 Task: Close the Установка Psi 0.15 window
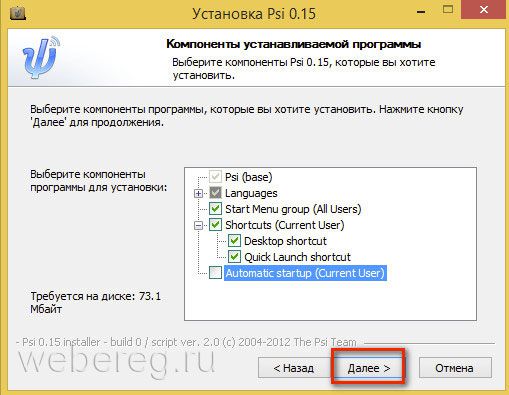(x=484, y=10)
